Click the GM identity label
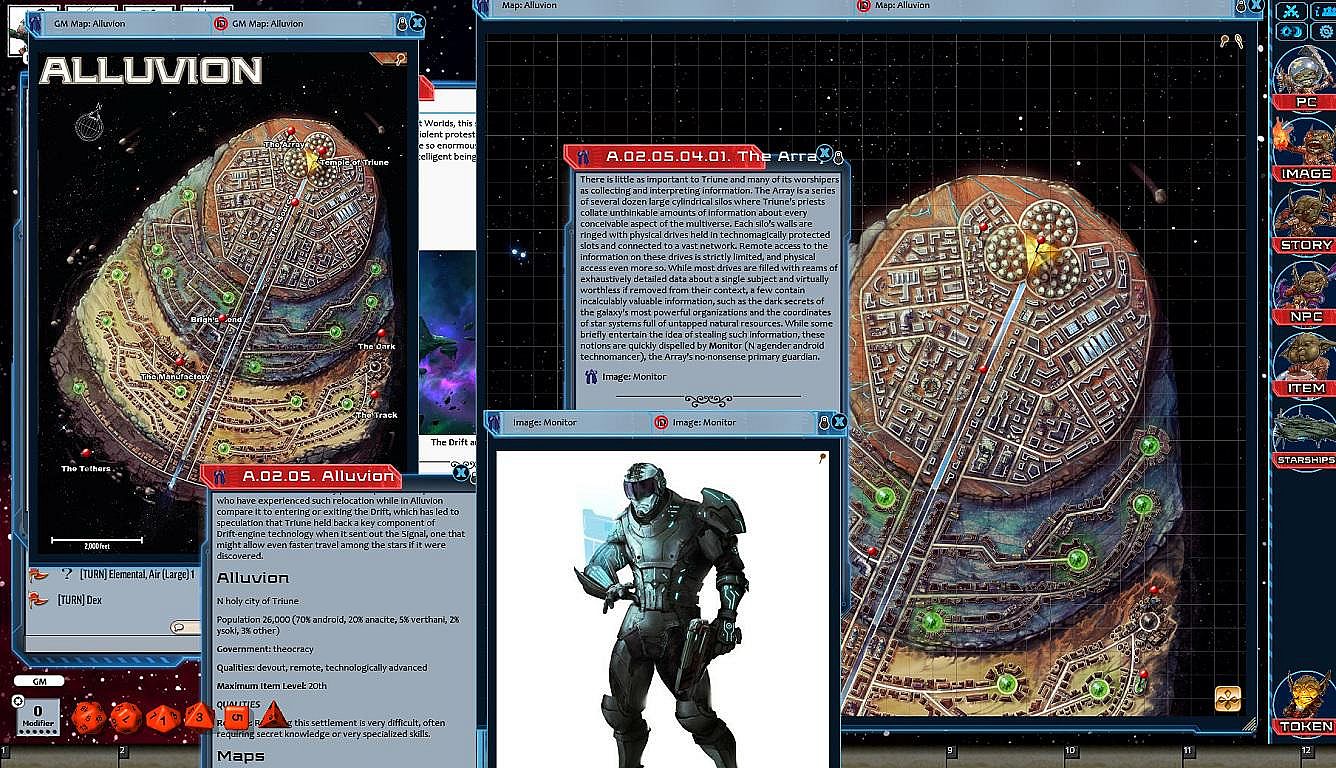Image resolution: width=1336 pixels, height=768 pixels. click(40, 681)
